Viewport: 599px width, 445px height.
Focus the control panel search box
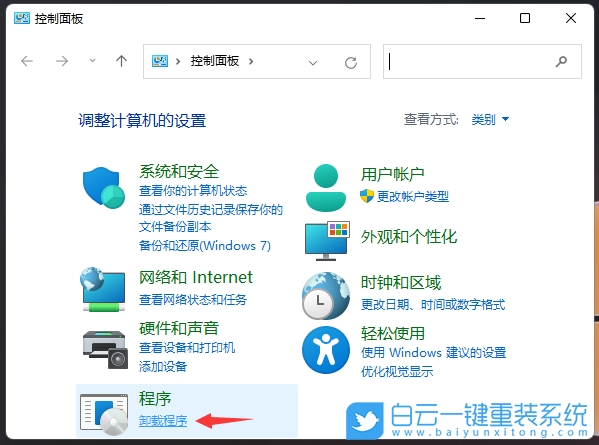click(482, 61)
